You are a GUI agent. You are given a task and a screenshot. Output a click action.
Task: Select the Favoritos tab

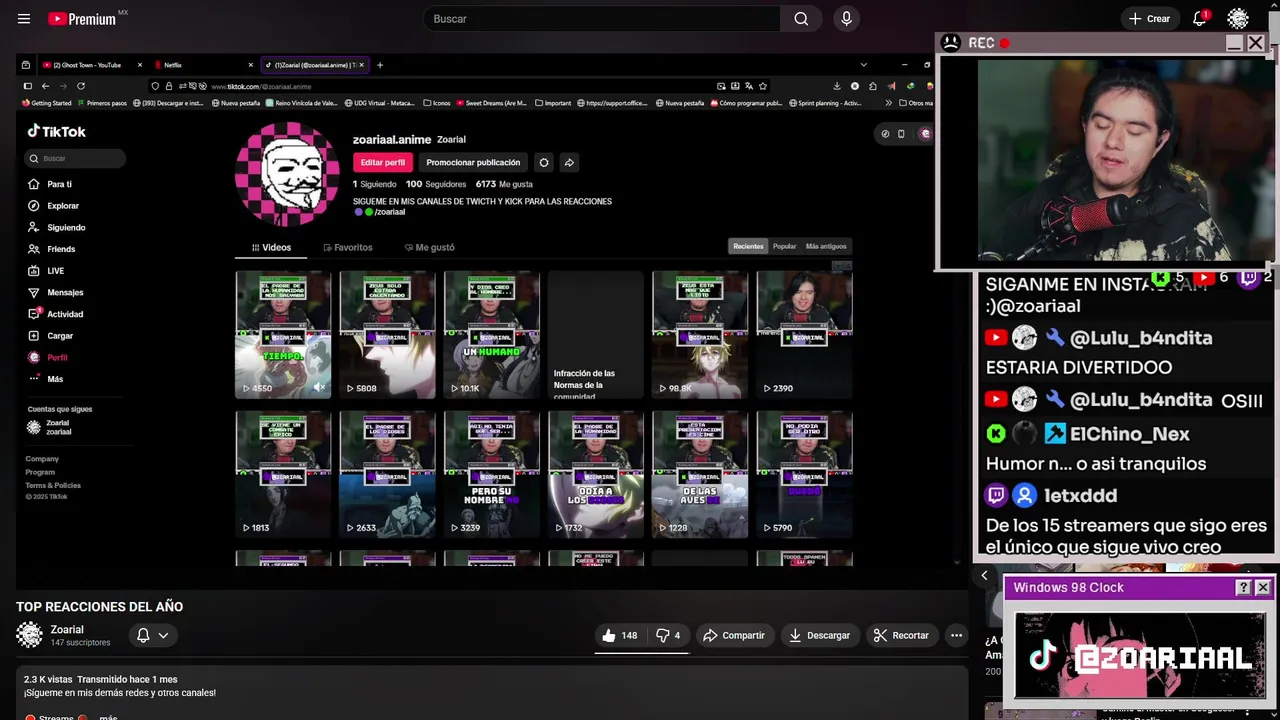click(348, 247)
